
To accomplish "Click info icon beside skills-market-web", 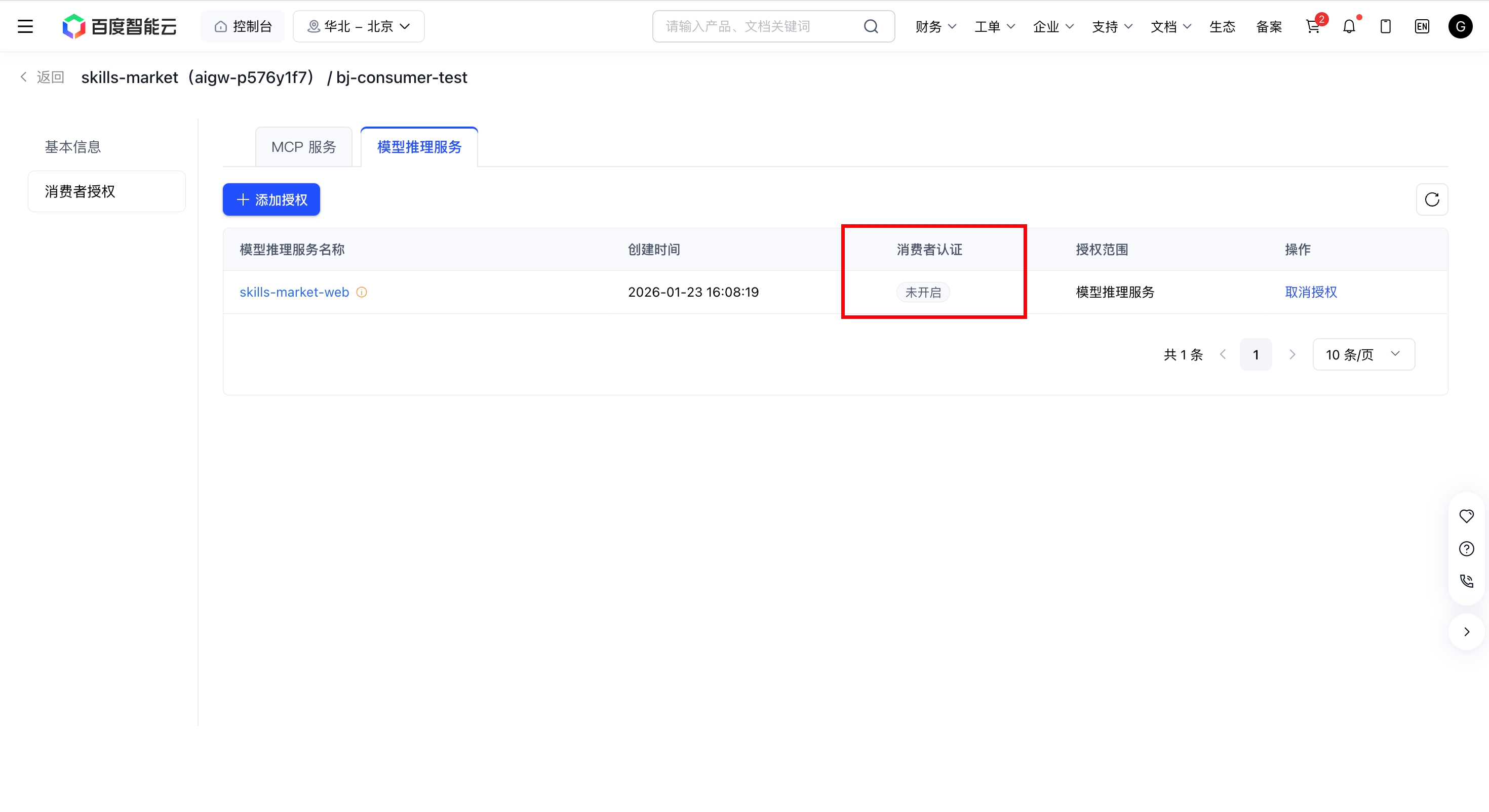I will coord(362,293).
